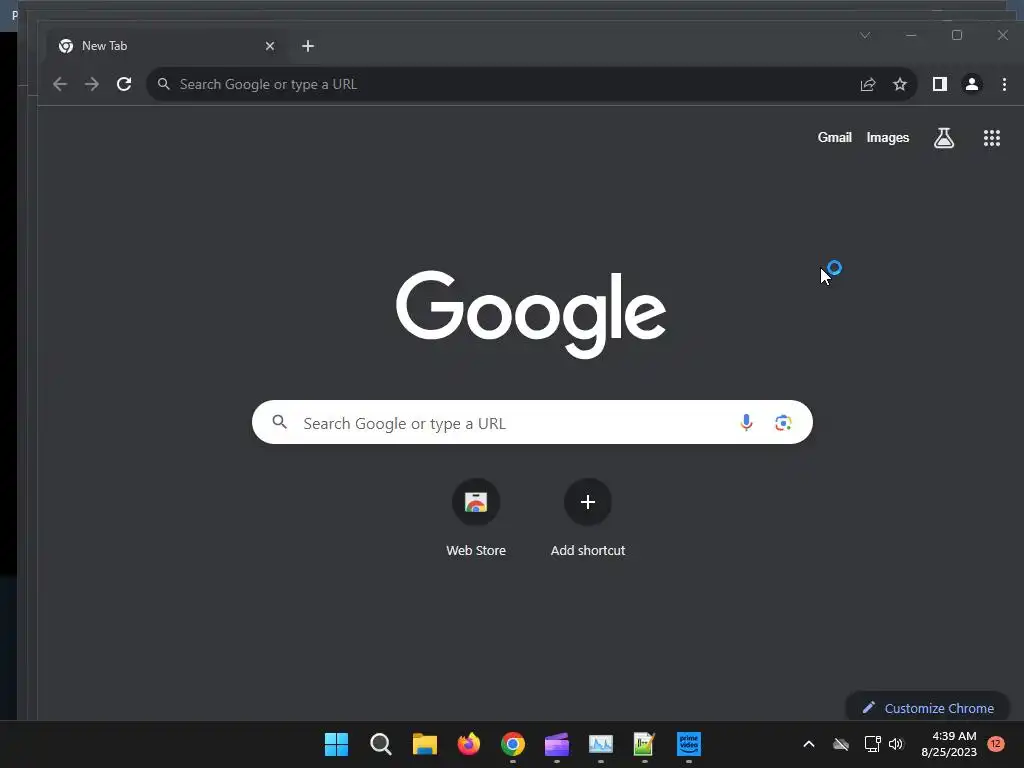Open Prime Video from the taskbar
Screen dimensions: 1024x768
point(689,744)
